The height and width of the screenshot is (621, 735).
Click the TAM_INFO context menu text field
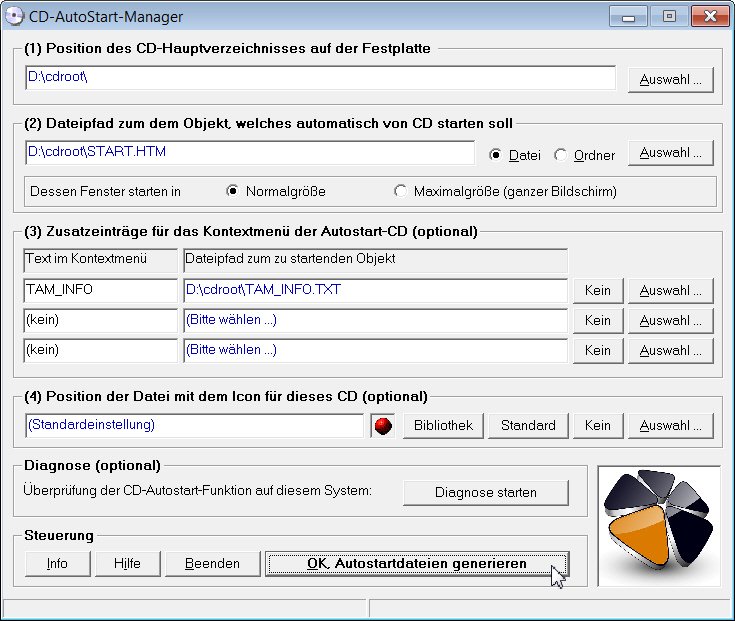100,291
